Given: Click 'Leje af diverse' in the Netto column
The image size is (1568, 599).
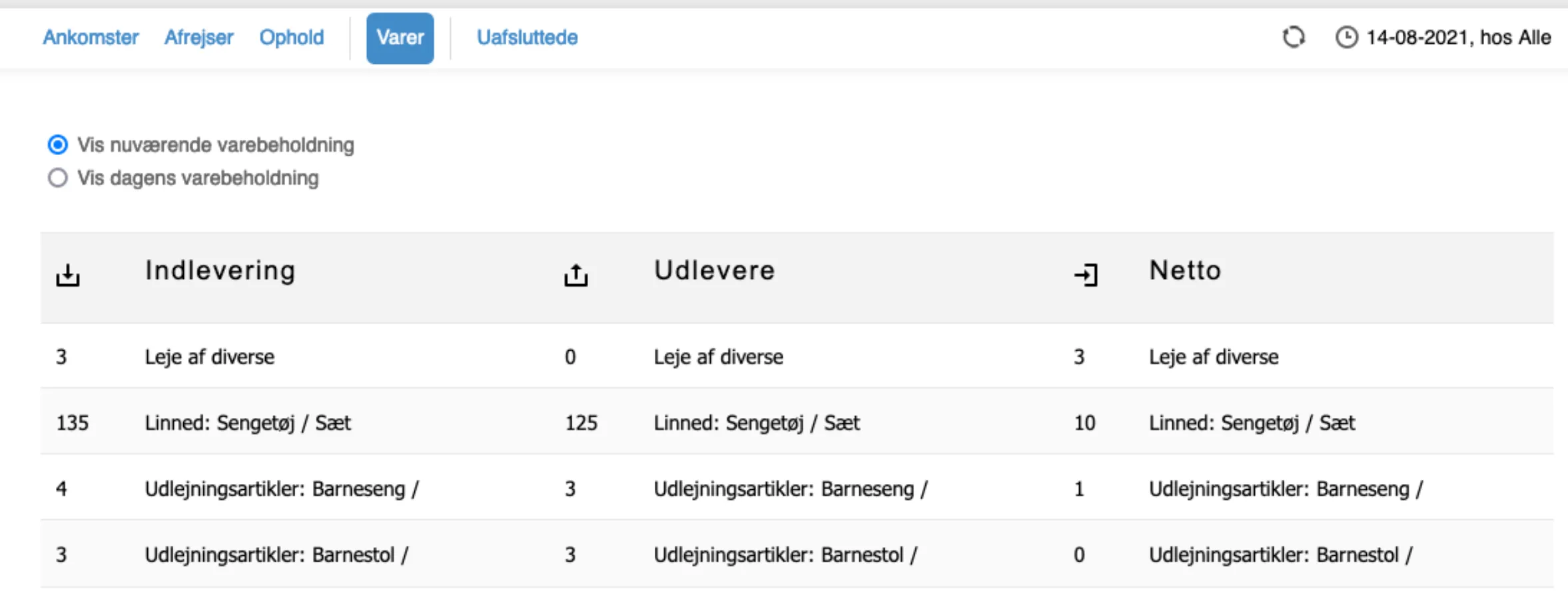Looking at the screenshot, I should [x=1213, y=357].
